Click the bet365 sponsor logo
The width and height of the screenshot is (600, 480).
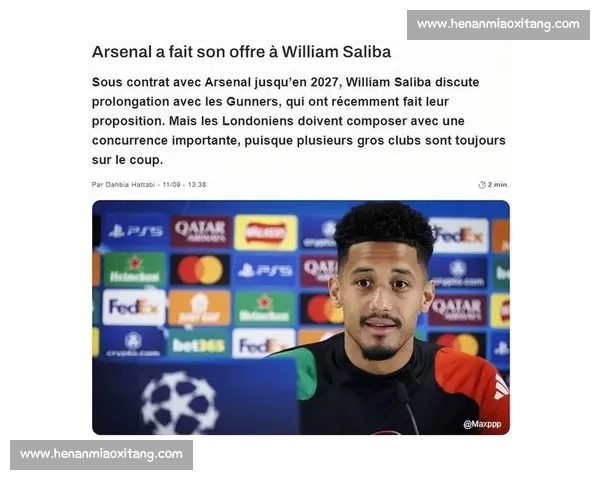(199, 346)
